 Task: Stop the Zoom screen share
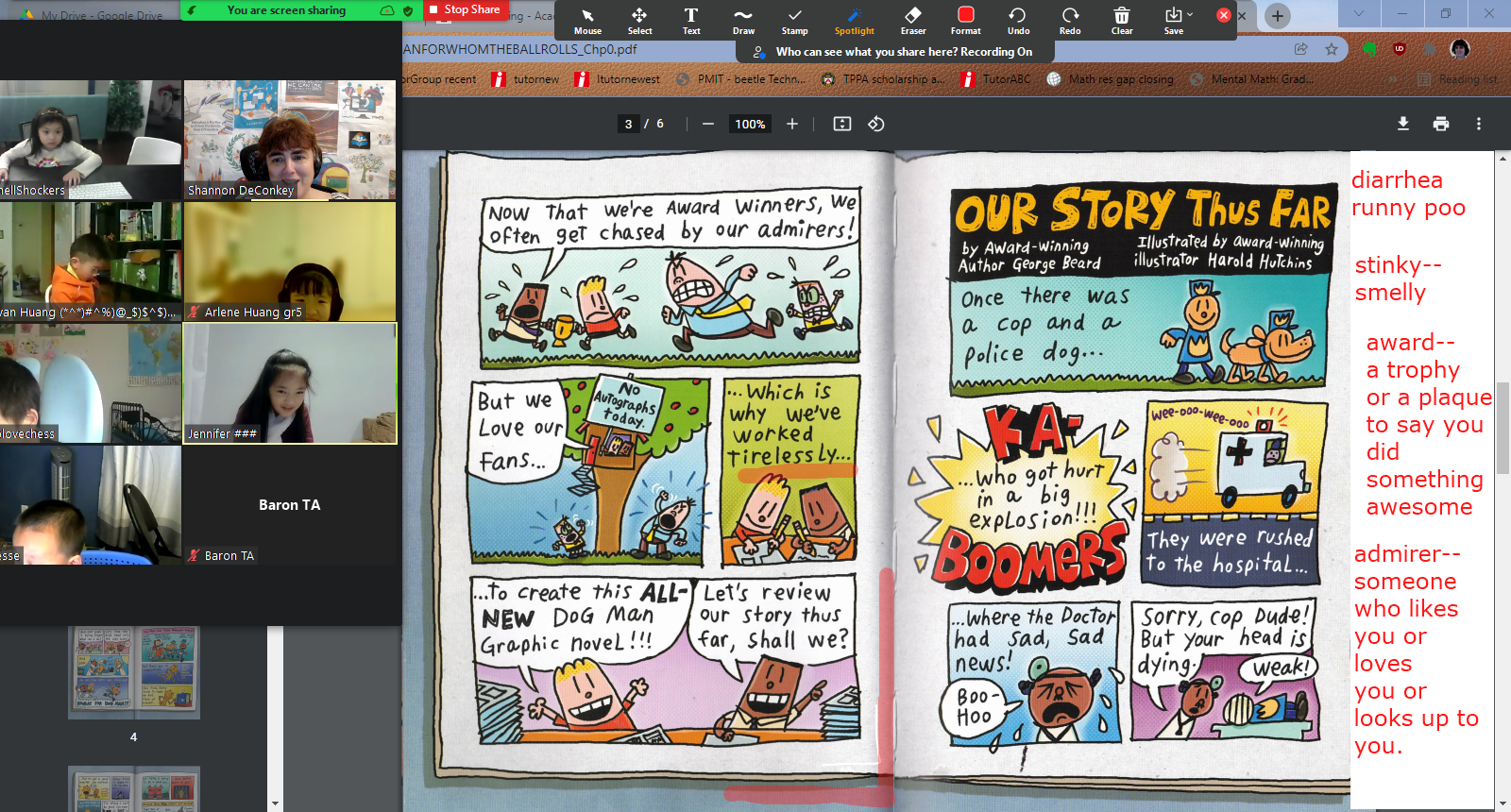[465, 9]
